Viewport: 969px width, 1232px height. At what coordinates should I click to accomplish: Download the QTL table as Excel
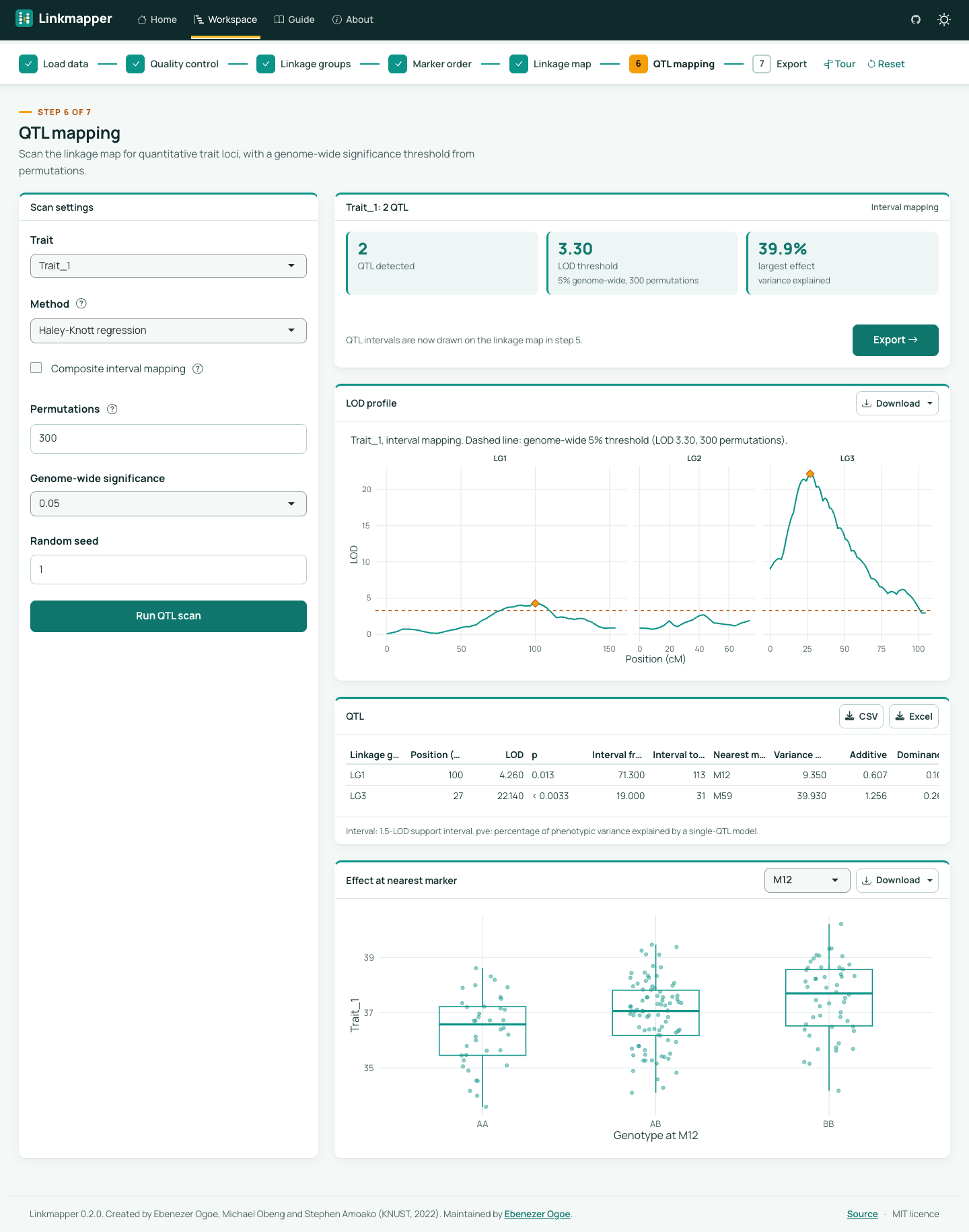[913, 716]
